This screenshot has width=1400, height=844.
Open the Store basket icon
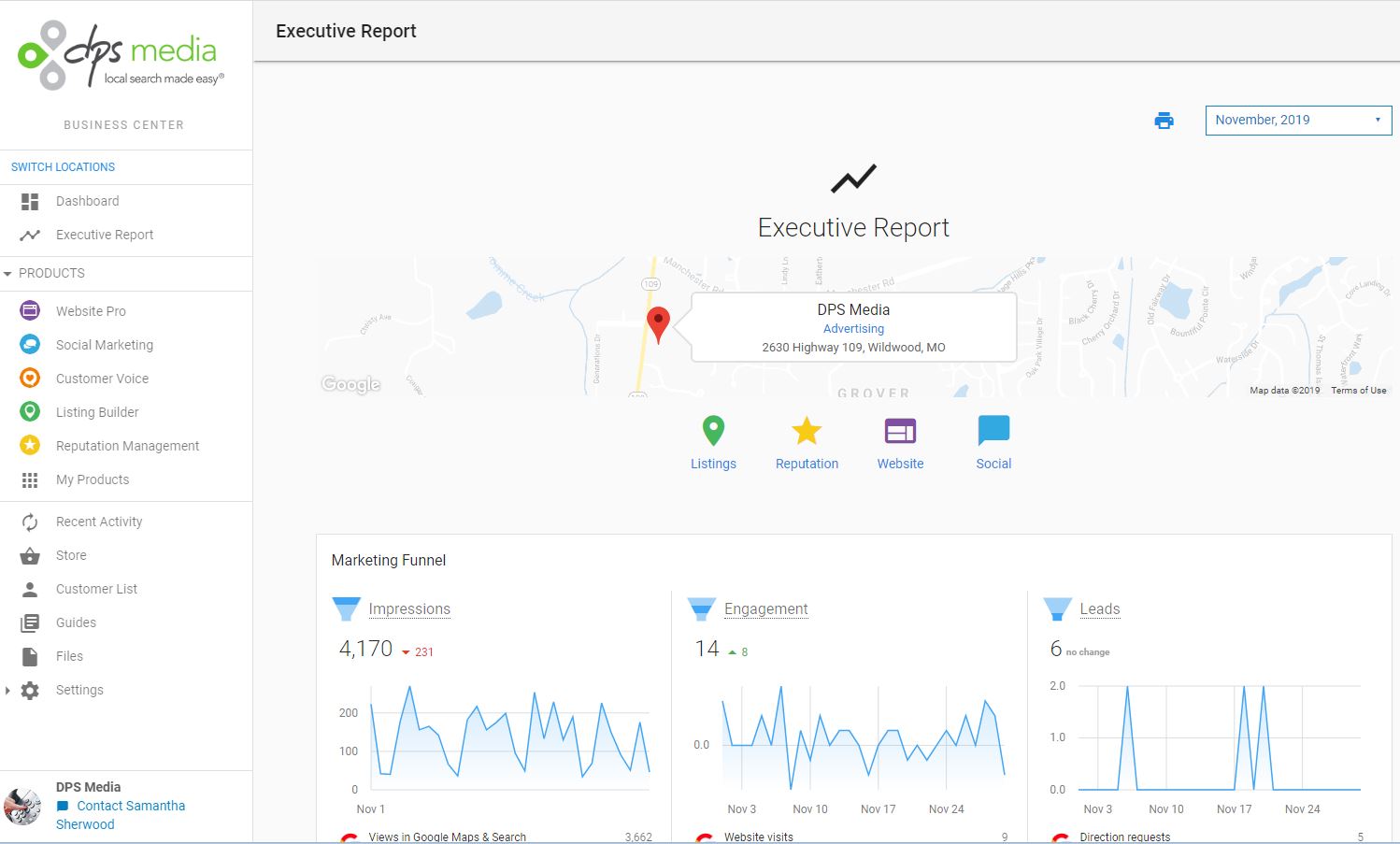[x=30, y=555]
